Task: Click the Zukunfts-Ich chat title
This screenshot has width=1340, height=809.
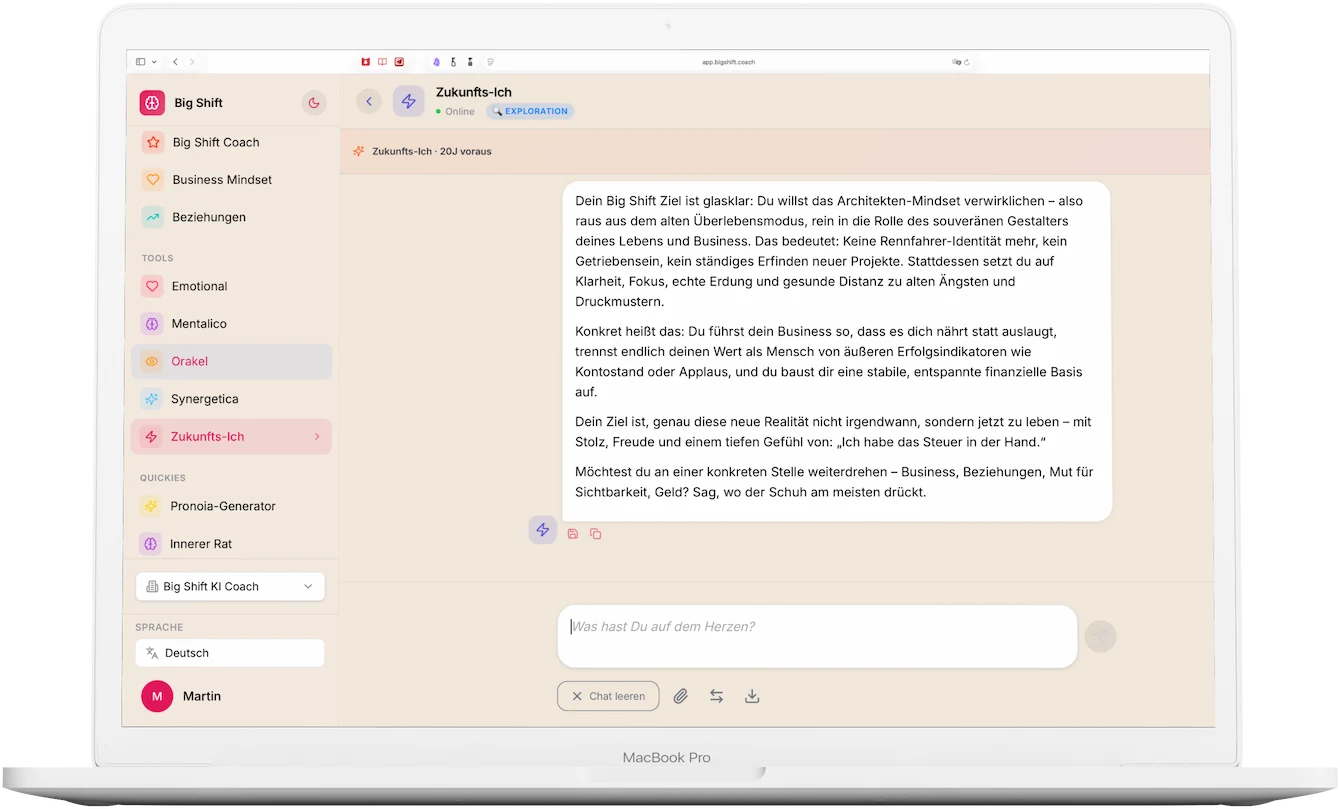Action: click(474, 92)
